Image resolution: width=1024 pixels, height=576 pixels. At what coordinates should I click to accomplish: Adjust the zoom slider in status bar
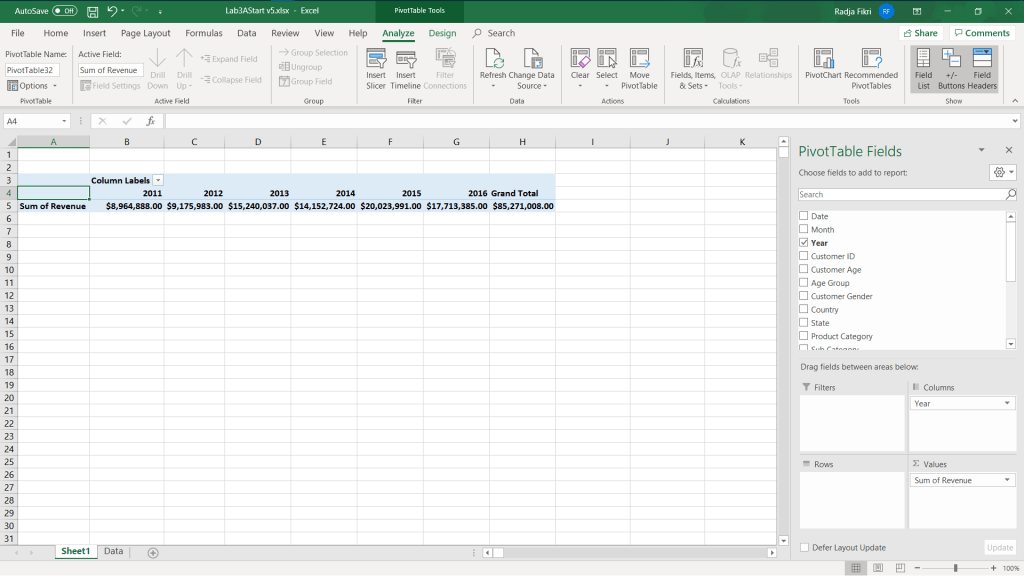[955, 568]
